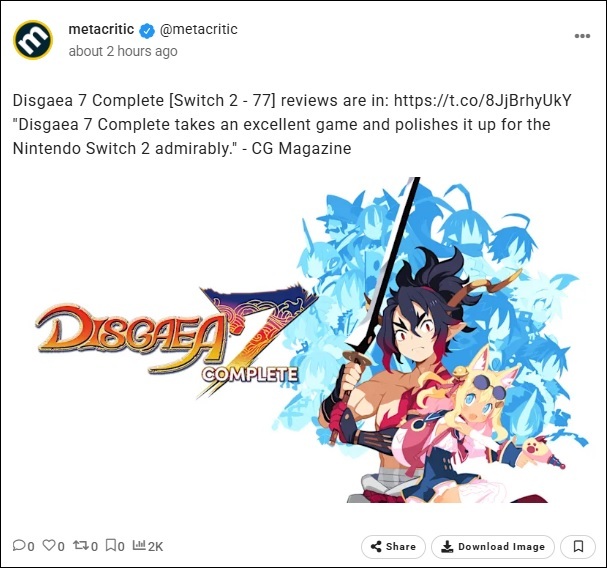Viewport: 607px width, 568px height.
Task: Click the comment bubble reply icon
Action: click(19, 545)
